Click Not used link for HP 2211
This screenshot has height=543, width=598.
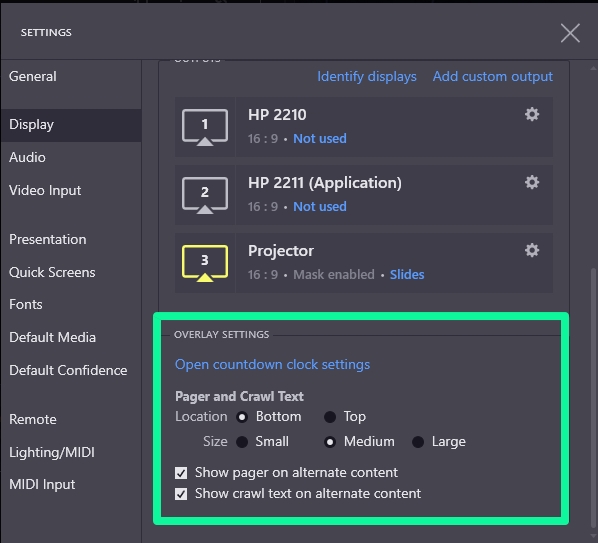pyautogui.click(x=320, y=206)
